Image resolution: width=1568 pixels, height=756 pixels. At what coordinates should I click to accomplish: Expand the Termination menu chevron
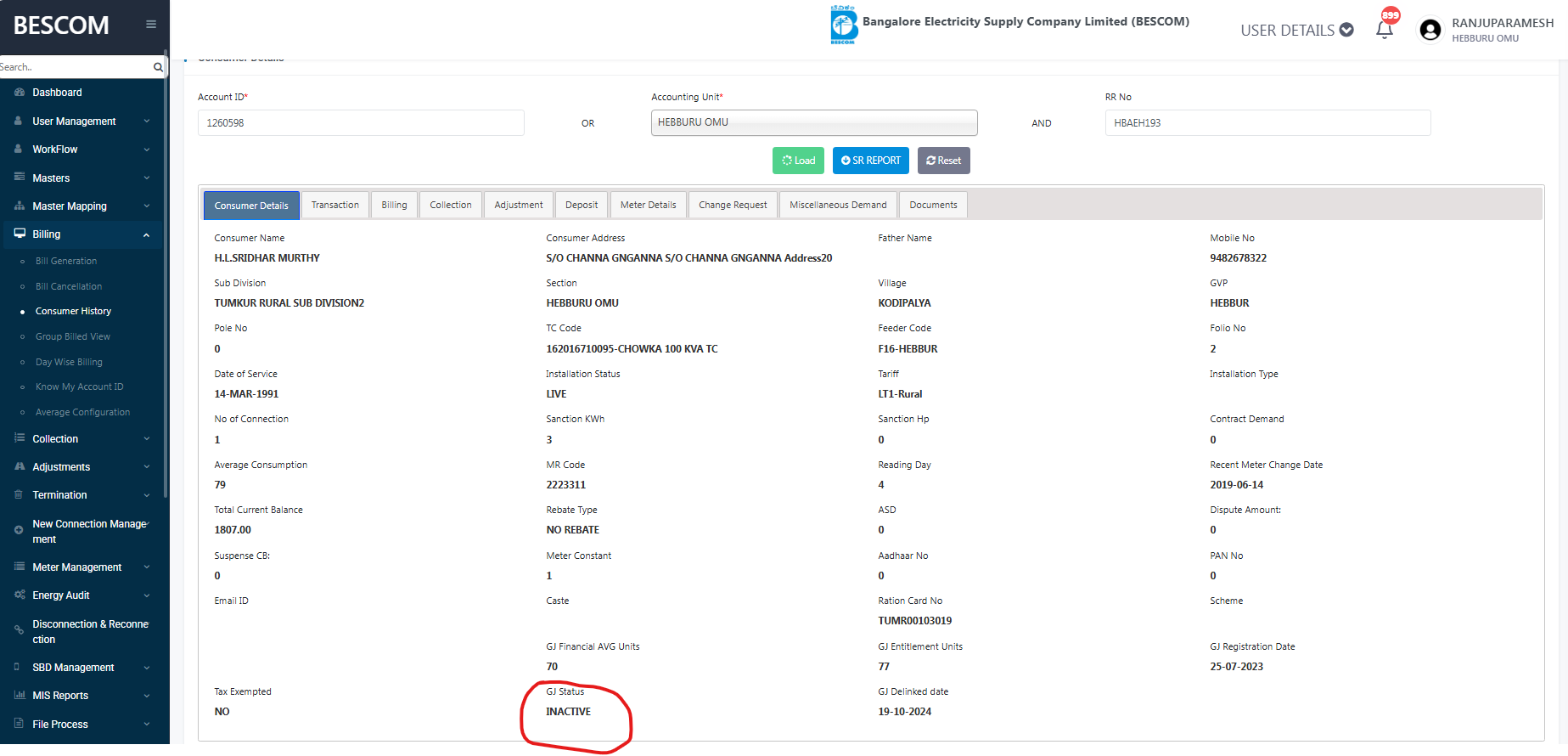147,495
